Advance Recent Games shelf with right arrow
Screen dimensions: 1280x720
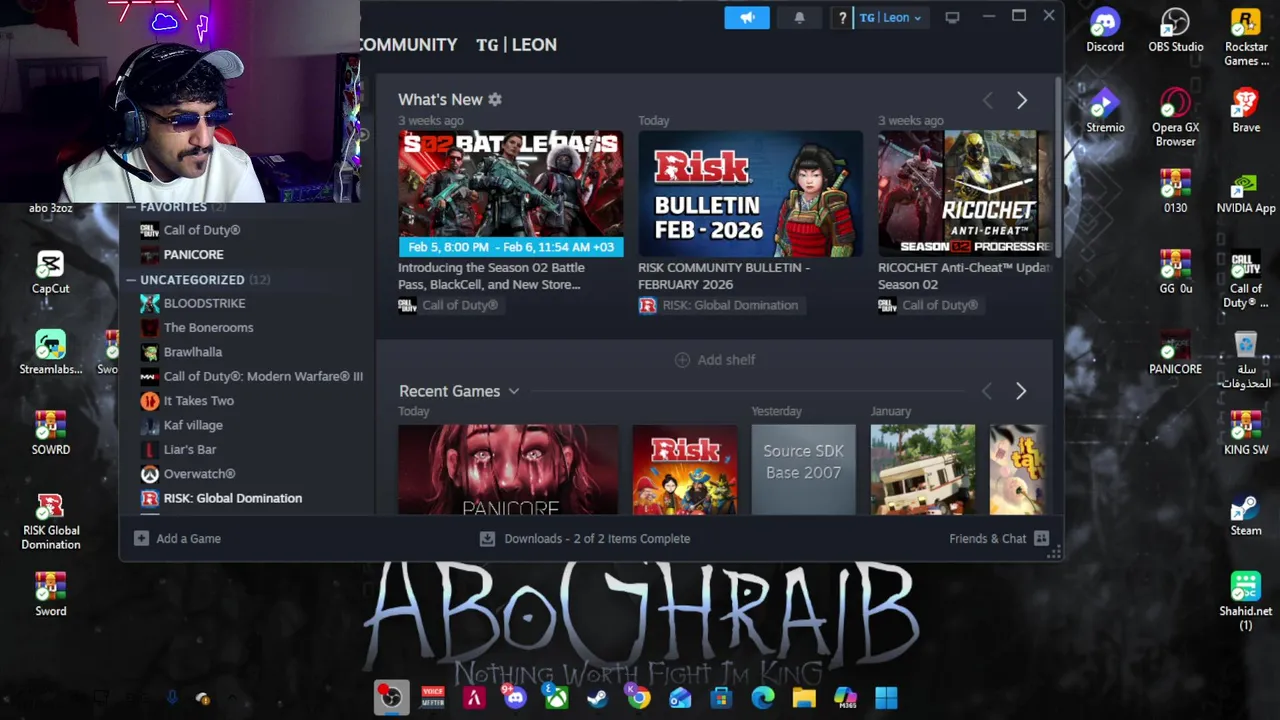coord(1021,391)
